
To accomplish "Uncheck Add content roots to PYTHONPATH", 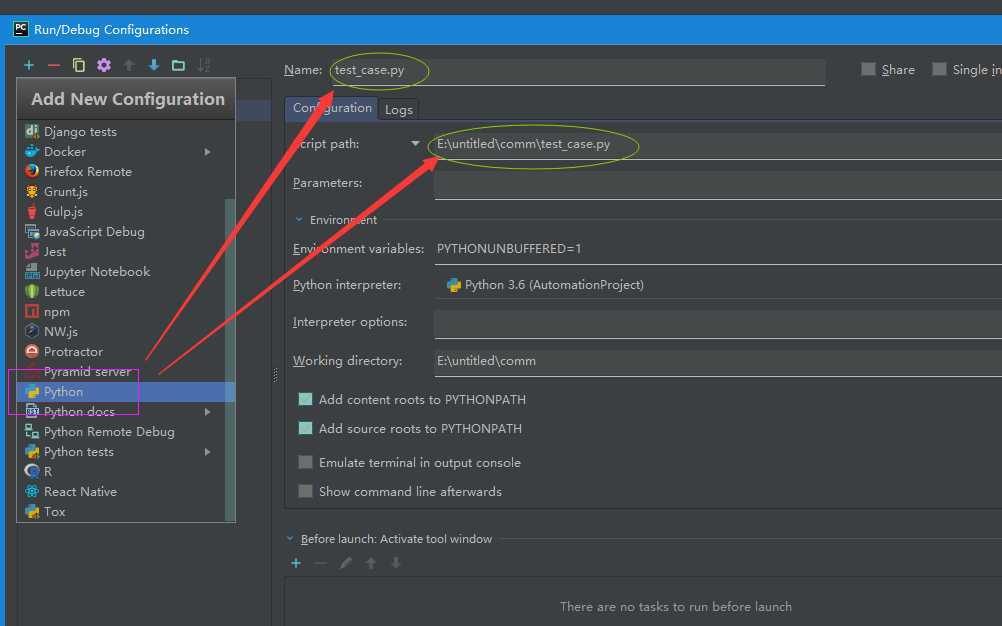I will point(305,399).
